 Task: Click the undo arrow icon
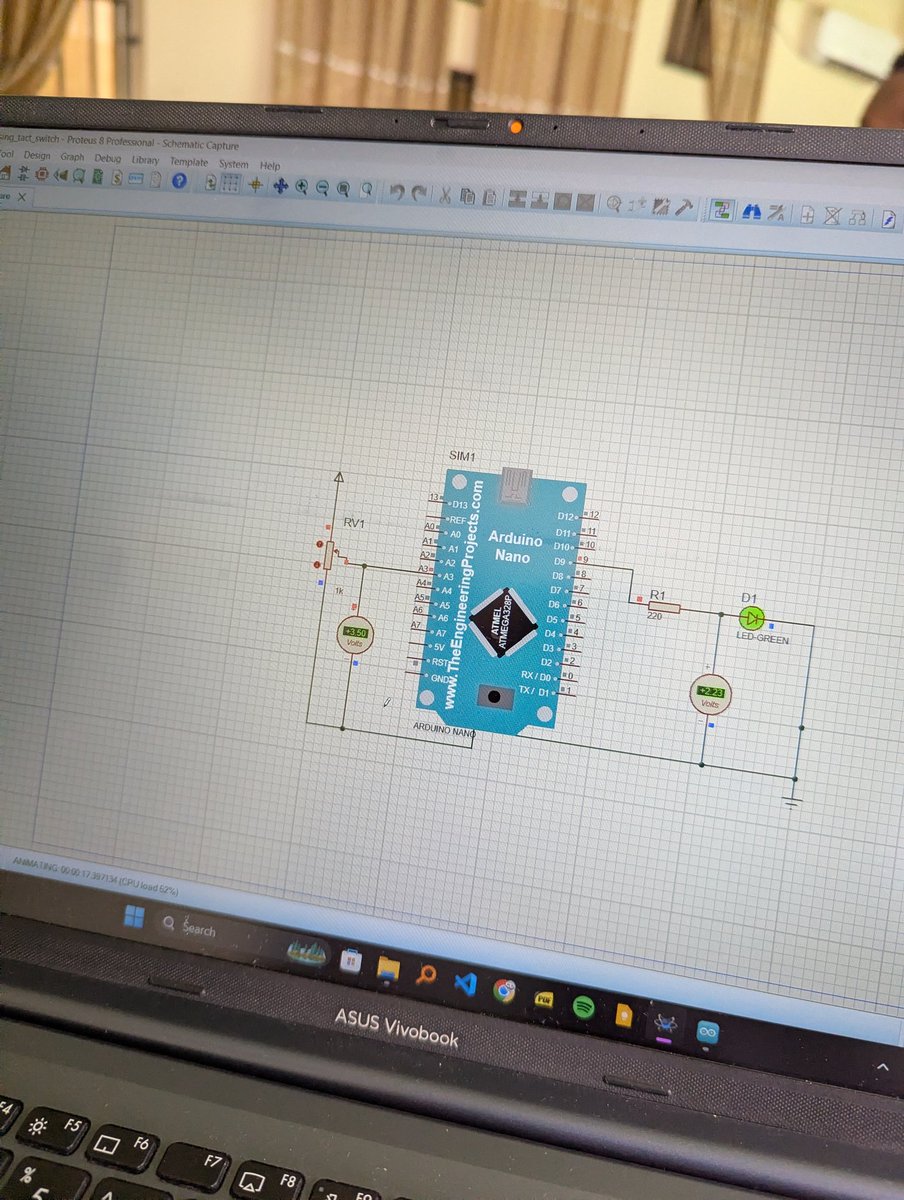(x=397, y=191)
